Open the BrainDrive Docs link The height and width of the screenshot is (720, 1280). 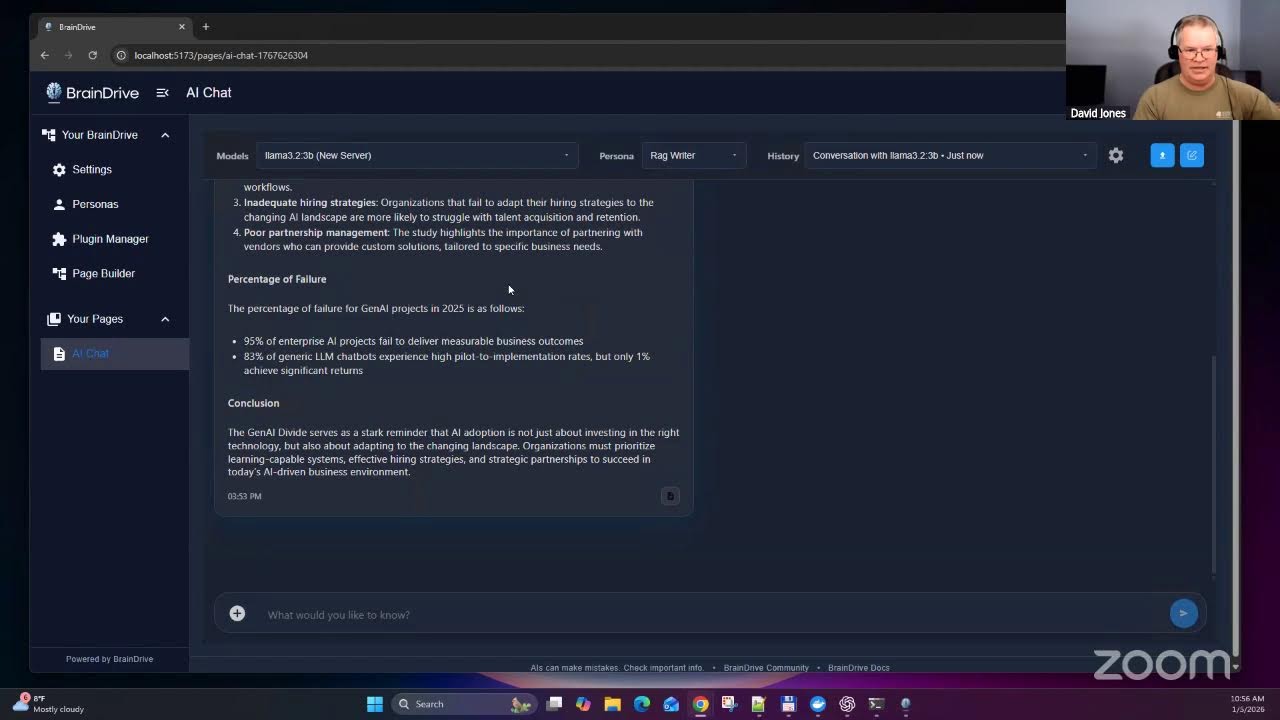[858, 668]
